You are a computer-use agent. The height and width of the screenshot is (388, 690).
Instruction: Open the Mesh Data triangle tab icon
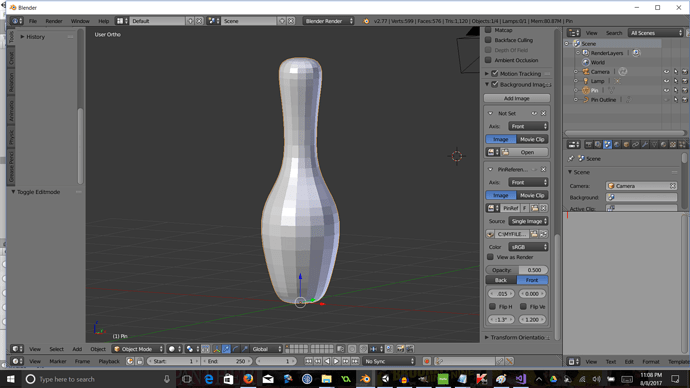pos(654,144)
